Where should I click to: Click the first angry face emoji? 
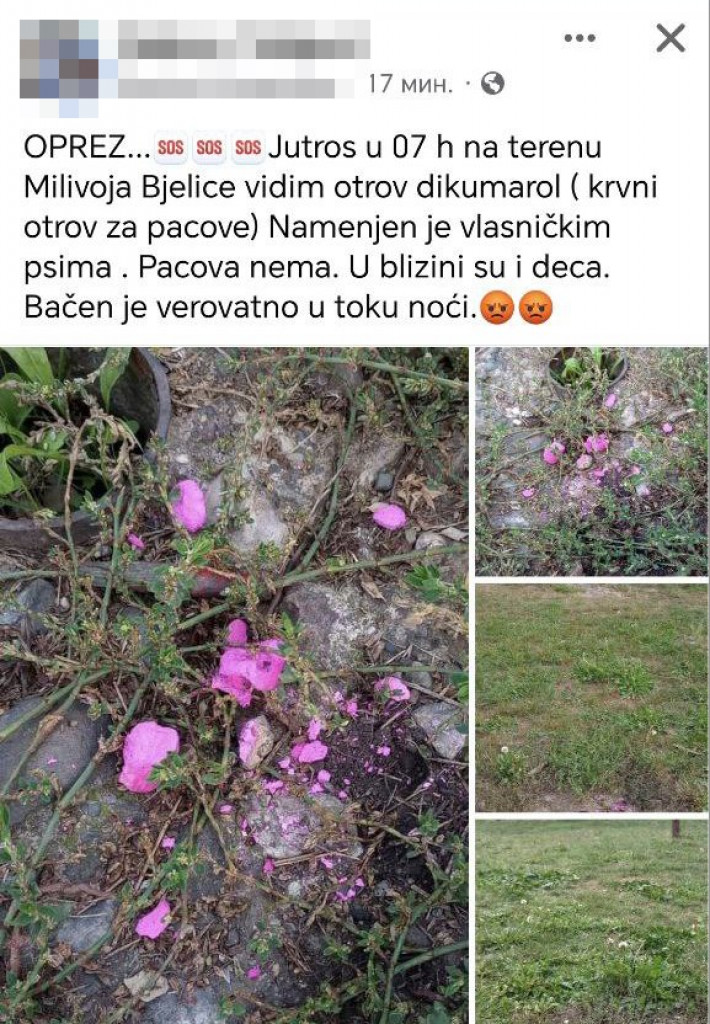point(497,308)
